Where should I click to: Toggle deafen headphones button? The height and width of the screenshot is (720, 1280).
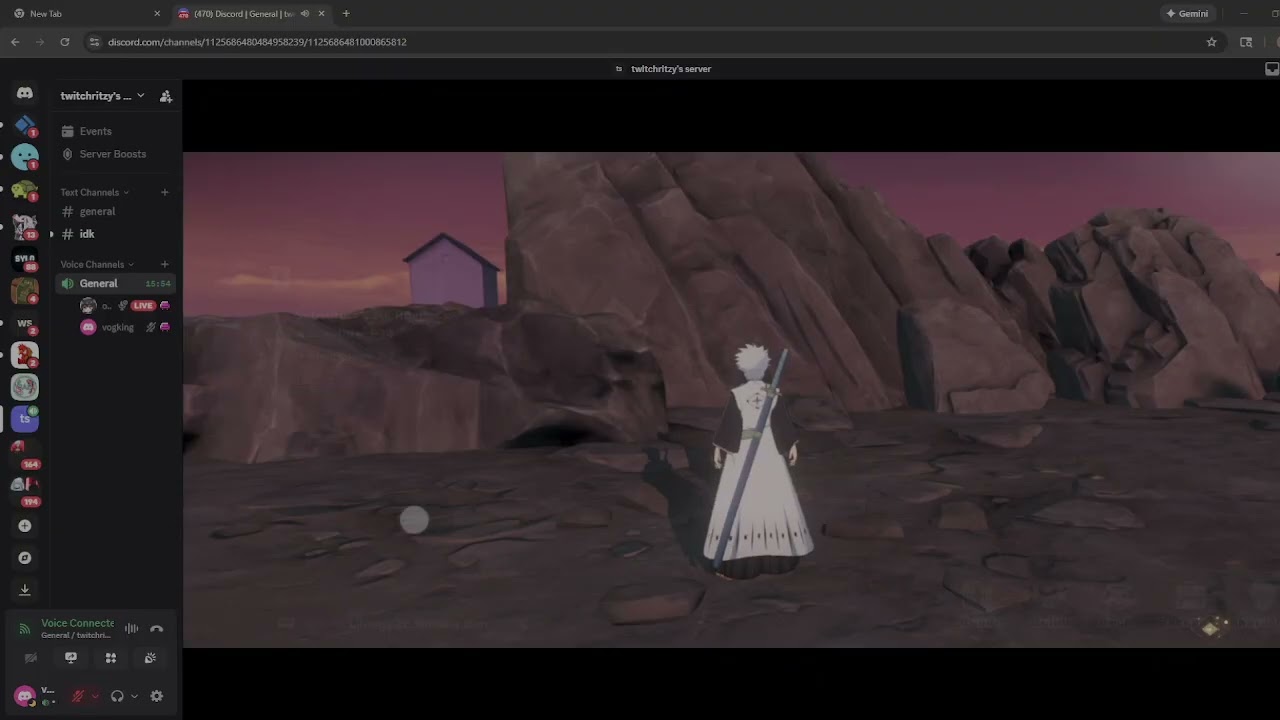tap(117, 696)
